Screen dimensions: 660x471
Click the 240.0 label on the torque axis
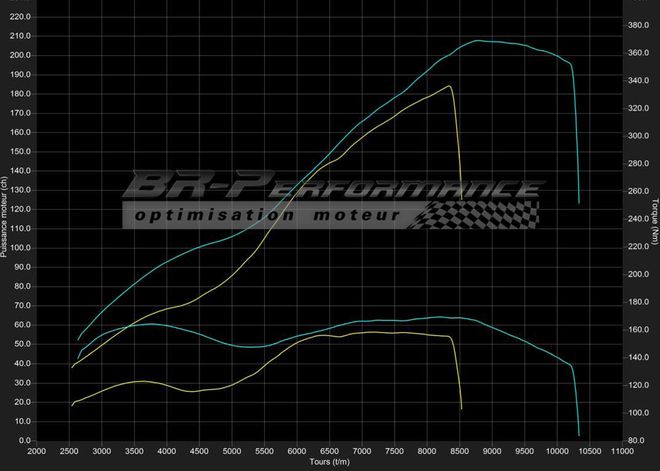pos(637,219)
